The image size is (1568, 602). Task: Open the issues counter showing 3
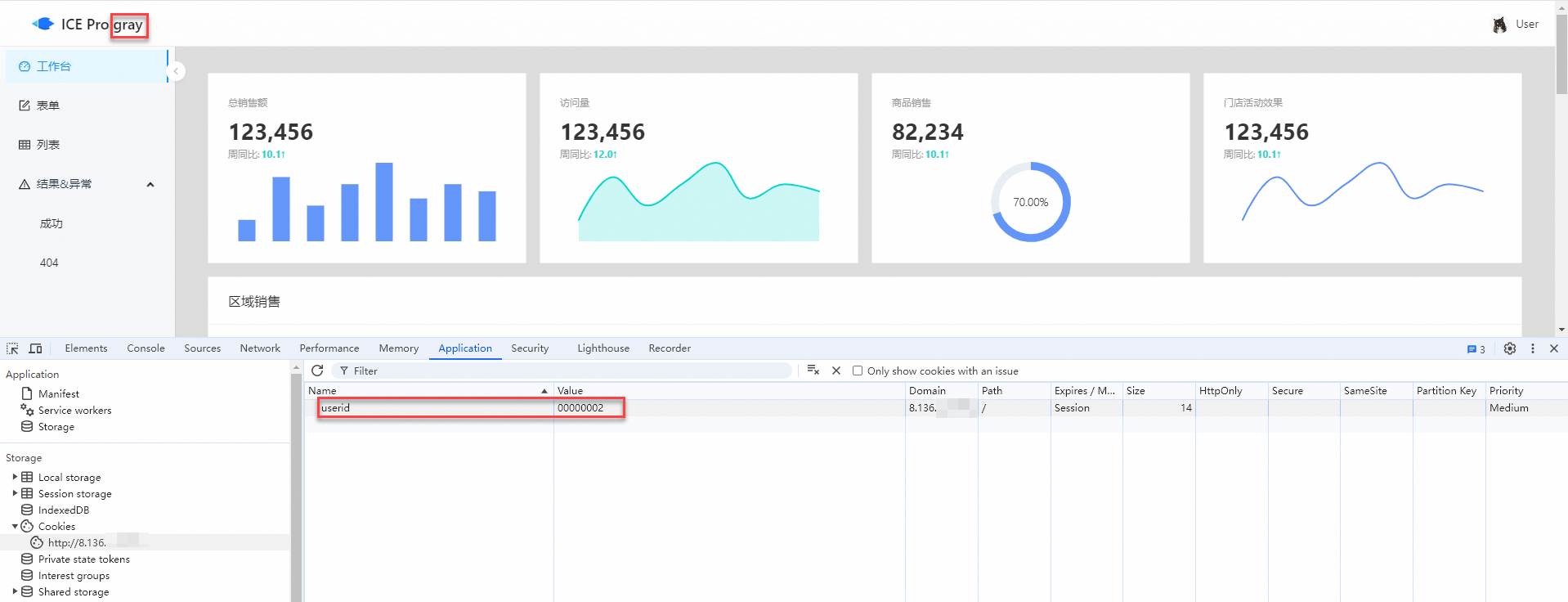pos(1476,349)
